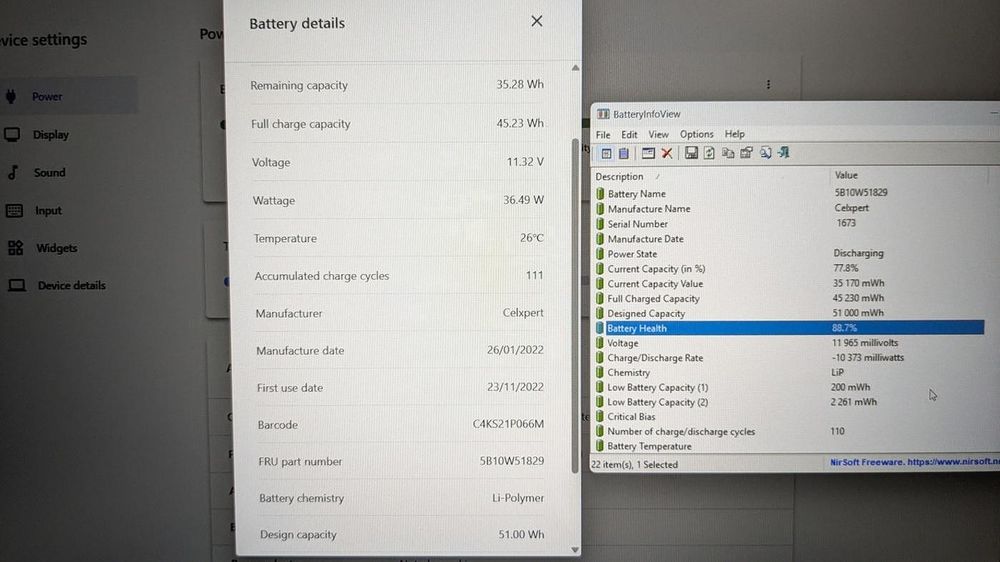Screen dimensions: 1000x562
Task: Click the Design capacity value 51.00 Wh
Action: [x=521, y=534]
